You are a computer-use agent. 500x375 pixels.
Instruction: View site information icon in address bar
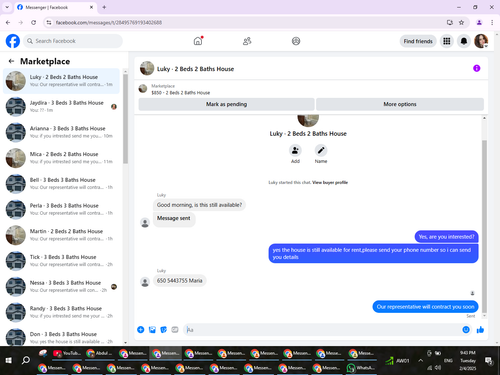coord(49,22)
